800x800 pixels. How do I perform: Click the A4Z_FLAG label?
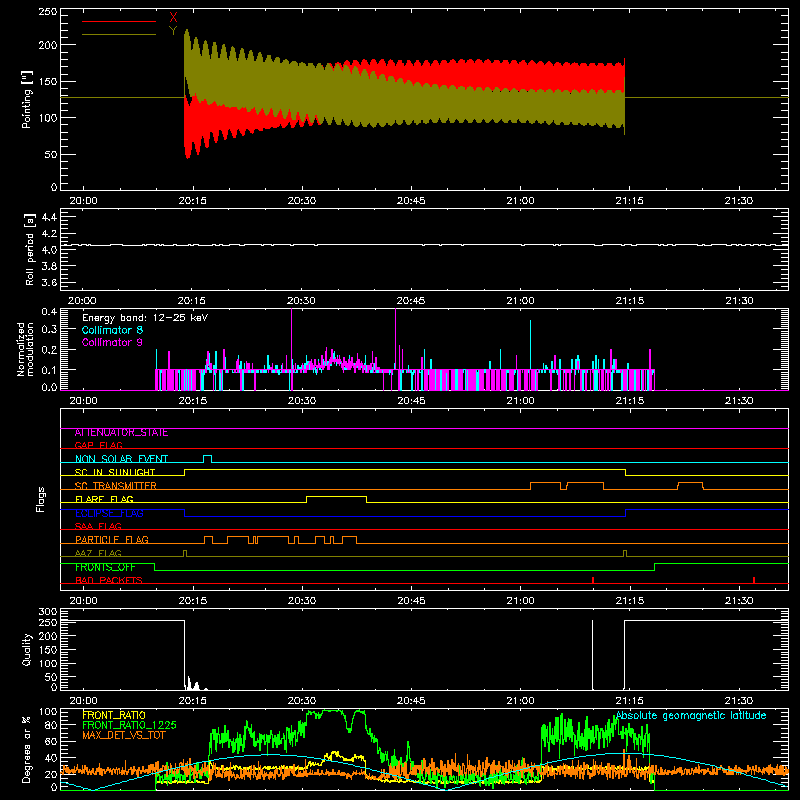(98, 553)
